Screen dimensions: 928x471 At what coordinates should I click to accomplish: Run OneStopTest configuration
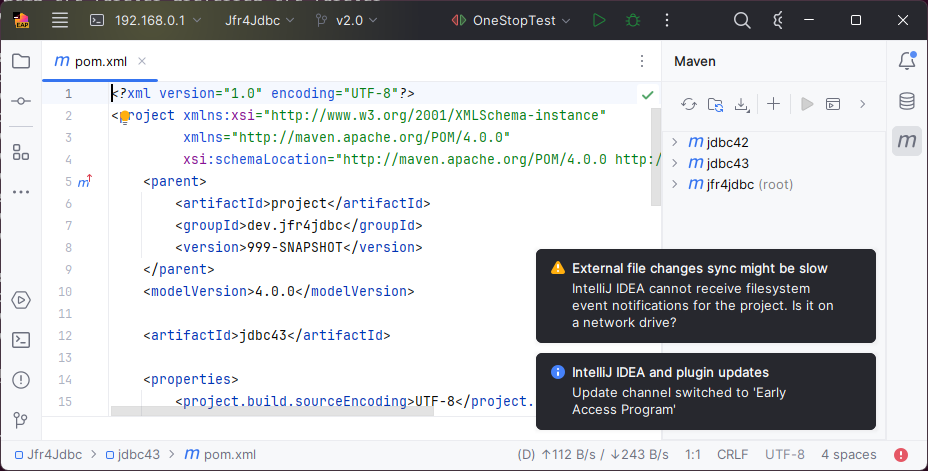pos(599,20)
